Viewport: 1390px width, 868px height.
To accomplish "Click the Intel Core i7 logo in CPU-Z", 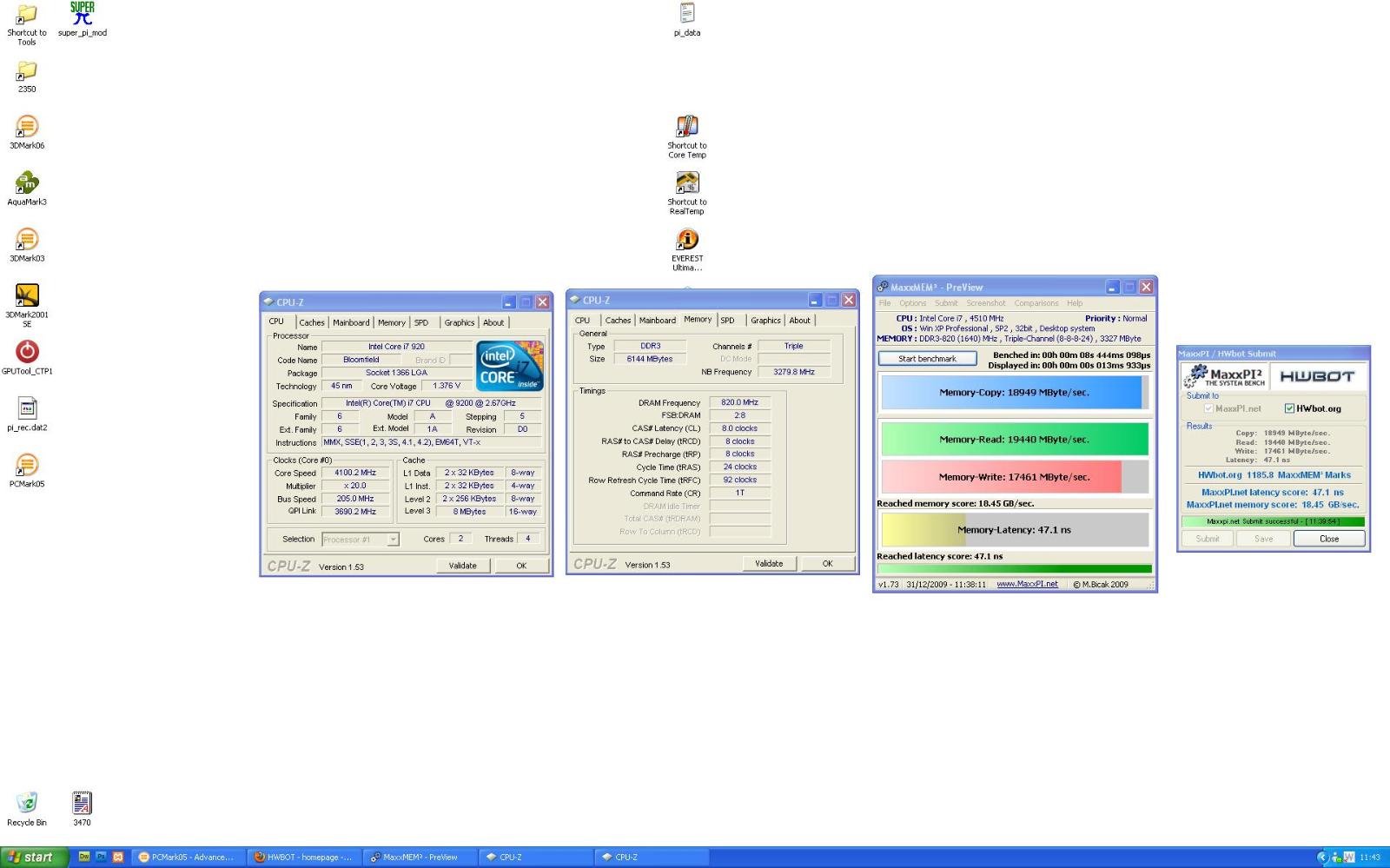I will point(510,366).
